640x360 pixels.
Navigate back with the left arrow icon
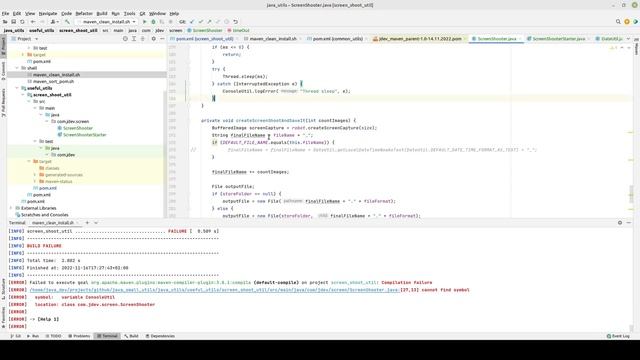(x=33, y=22)
